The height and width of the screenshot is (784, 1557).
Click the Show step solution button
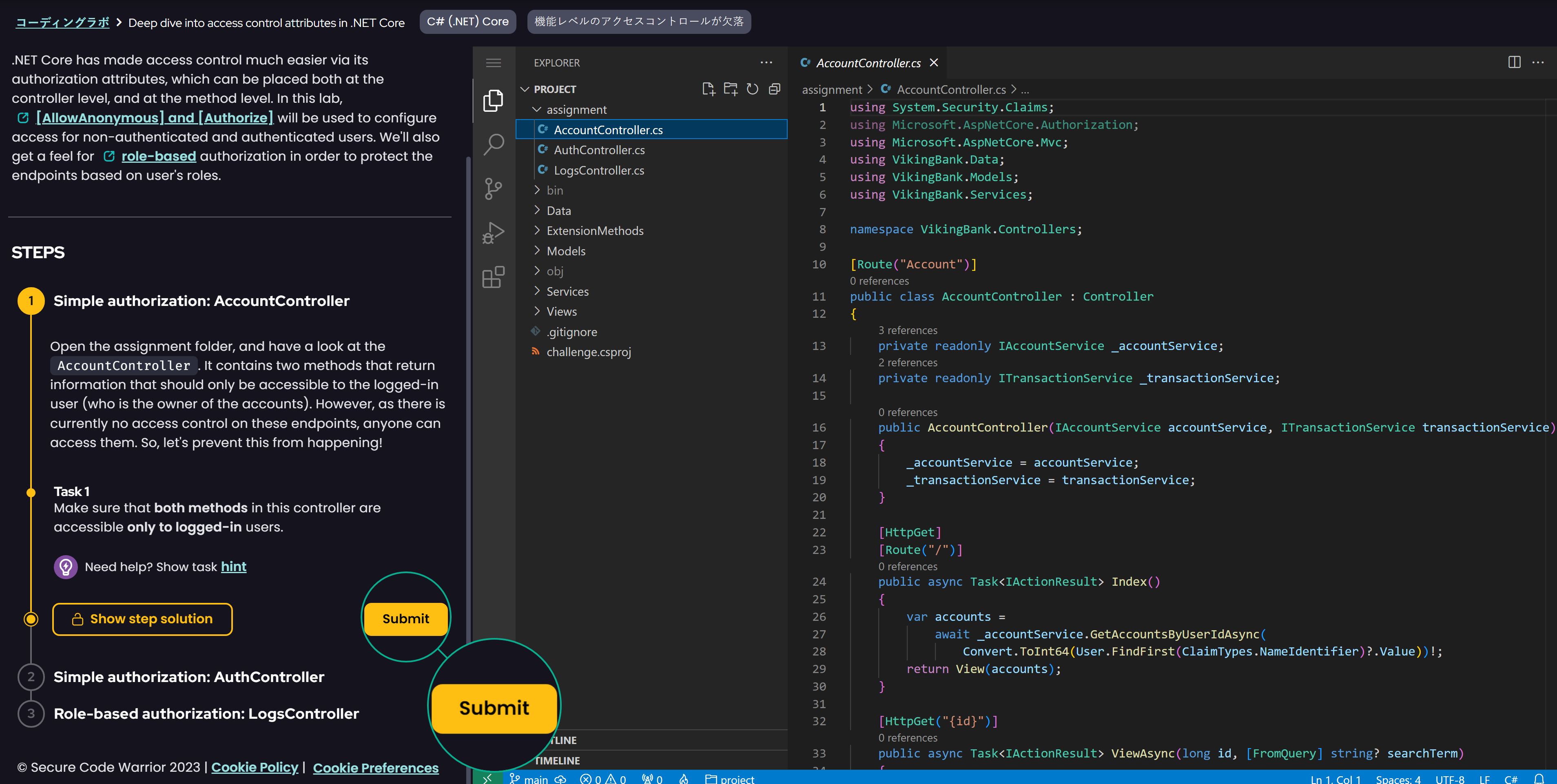click(x=142, y=619)
